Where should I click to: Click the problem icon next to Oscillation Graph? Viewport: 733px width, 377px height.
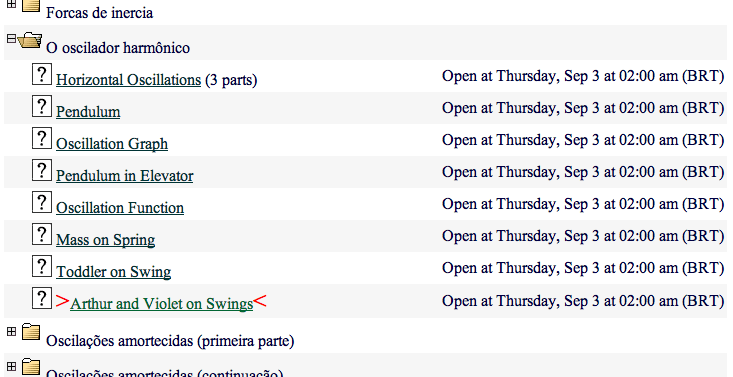click(x=42, y=138)
